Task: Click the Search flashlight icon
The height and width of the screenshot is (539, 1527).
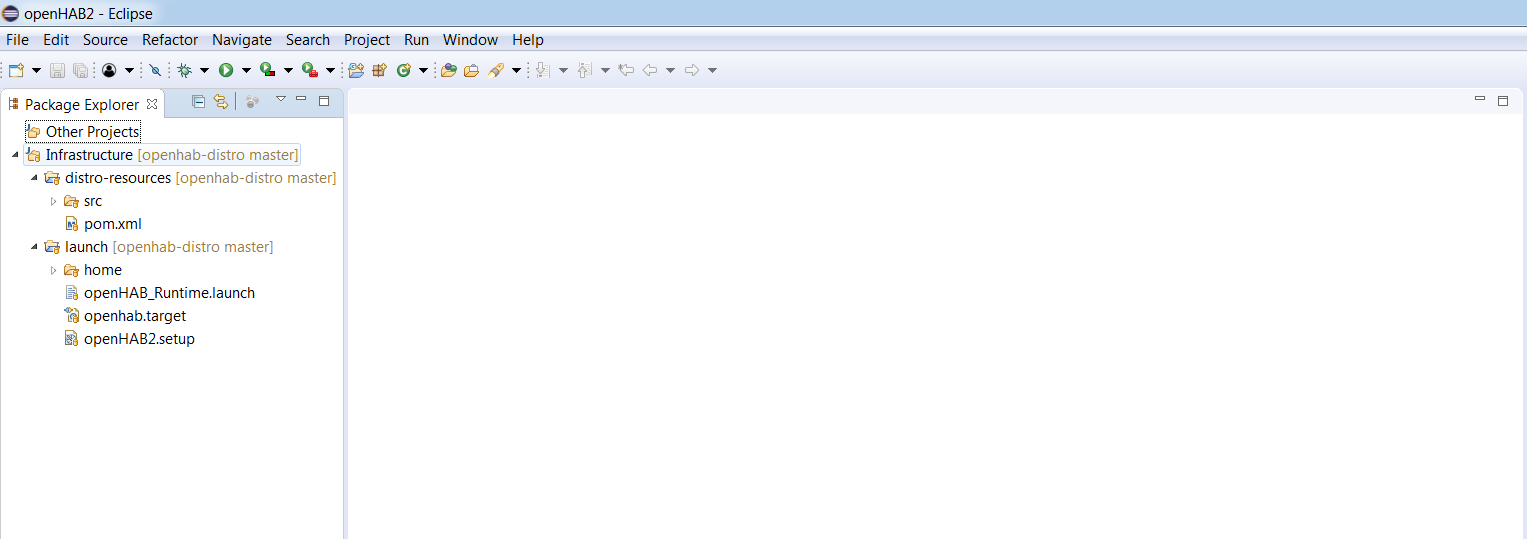Action: (x=496, y=70)
